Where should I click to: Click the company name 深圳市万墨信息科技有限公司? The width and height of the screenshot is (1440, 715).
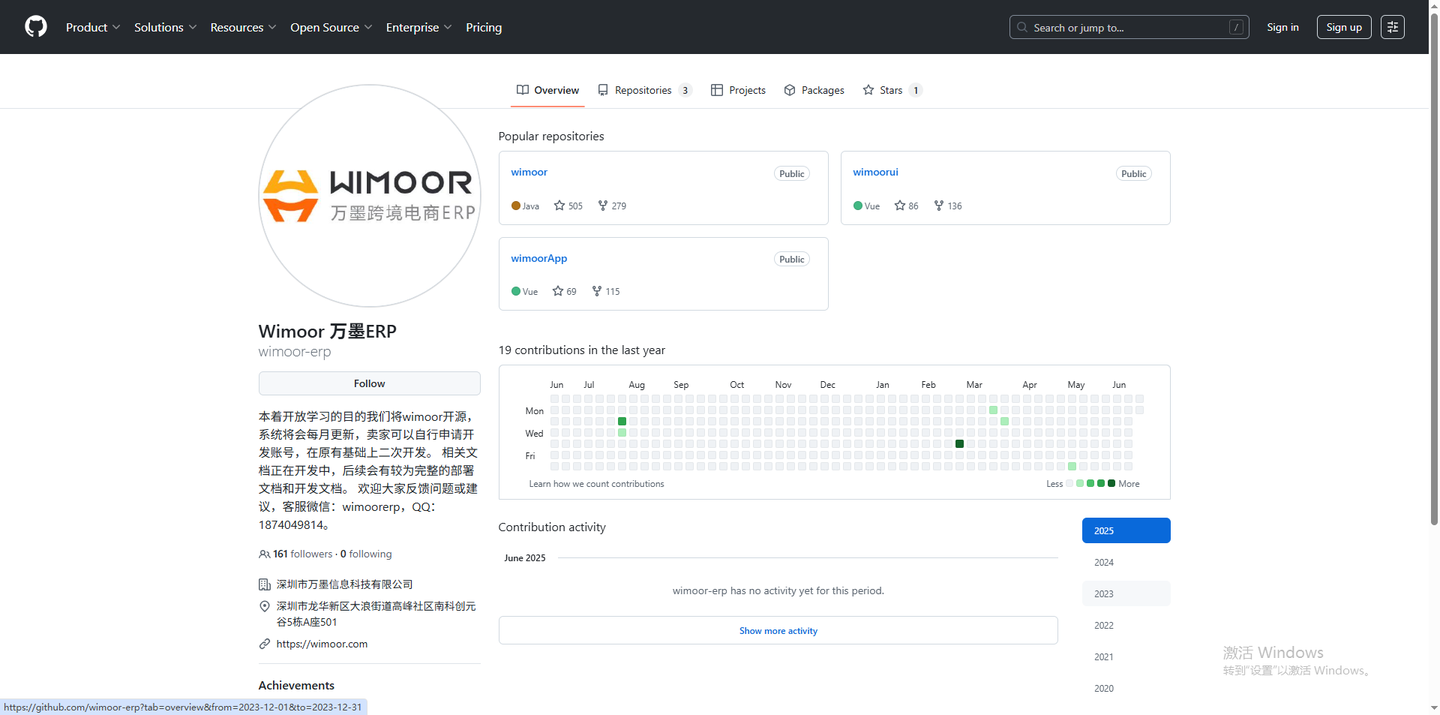[x=345, y=584]
